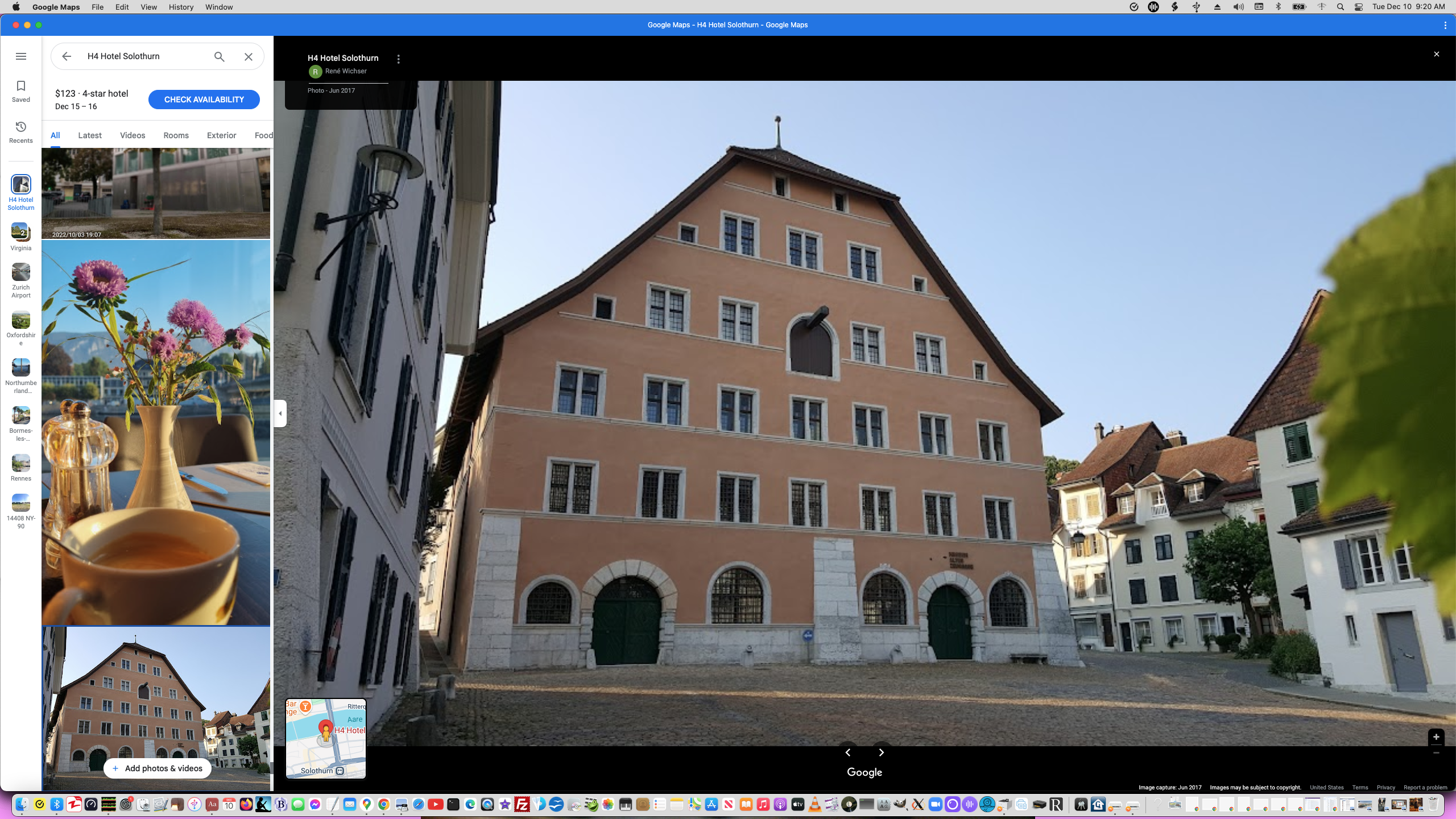Open the app's three-dot title bar menu

(x=1445, y=25)
